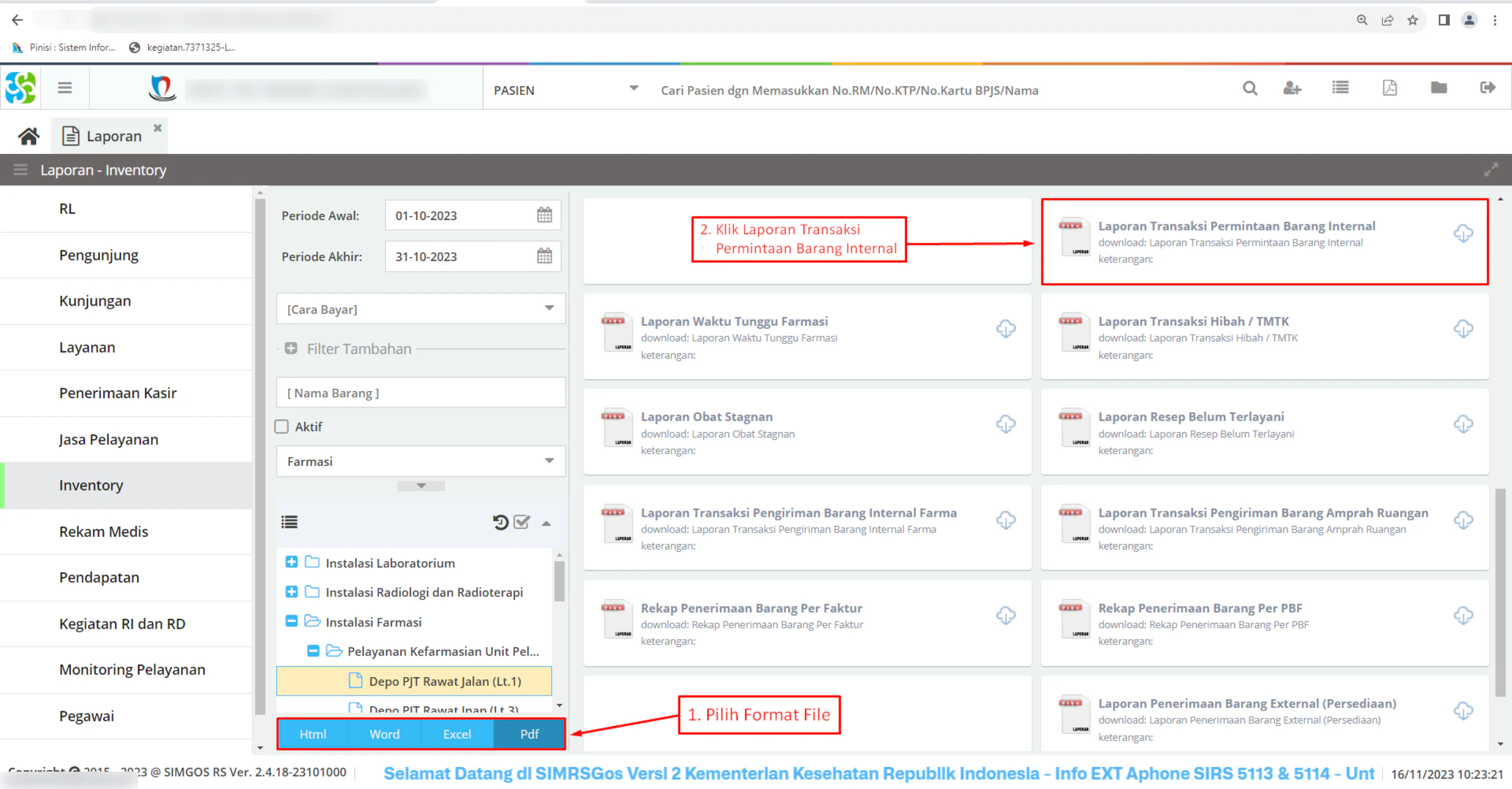Click the PDF document icon in header
This screenshot has width=1512, height=789.
click(x=1389, y=88)
